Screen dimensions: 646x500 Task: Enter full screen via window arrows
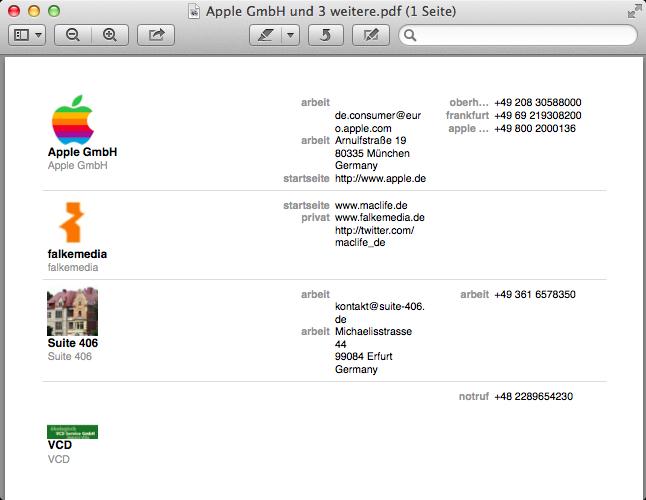point(634,11)
